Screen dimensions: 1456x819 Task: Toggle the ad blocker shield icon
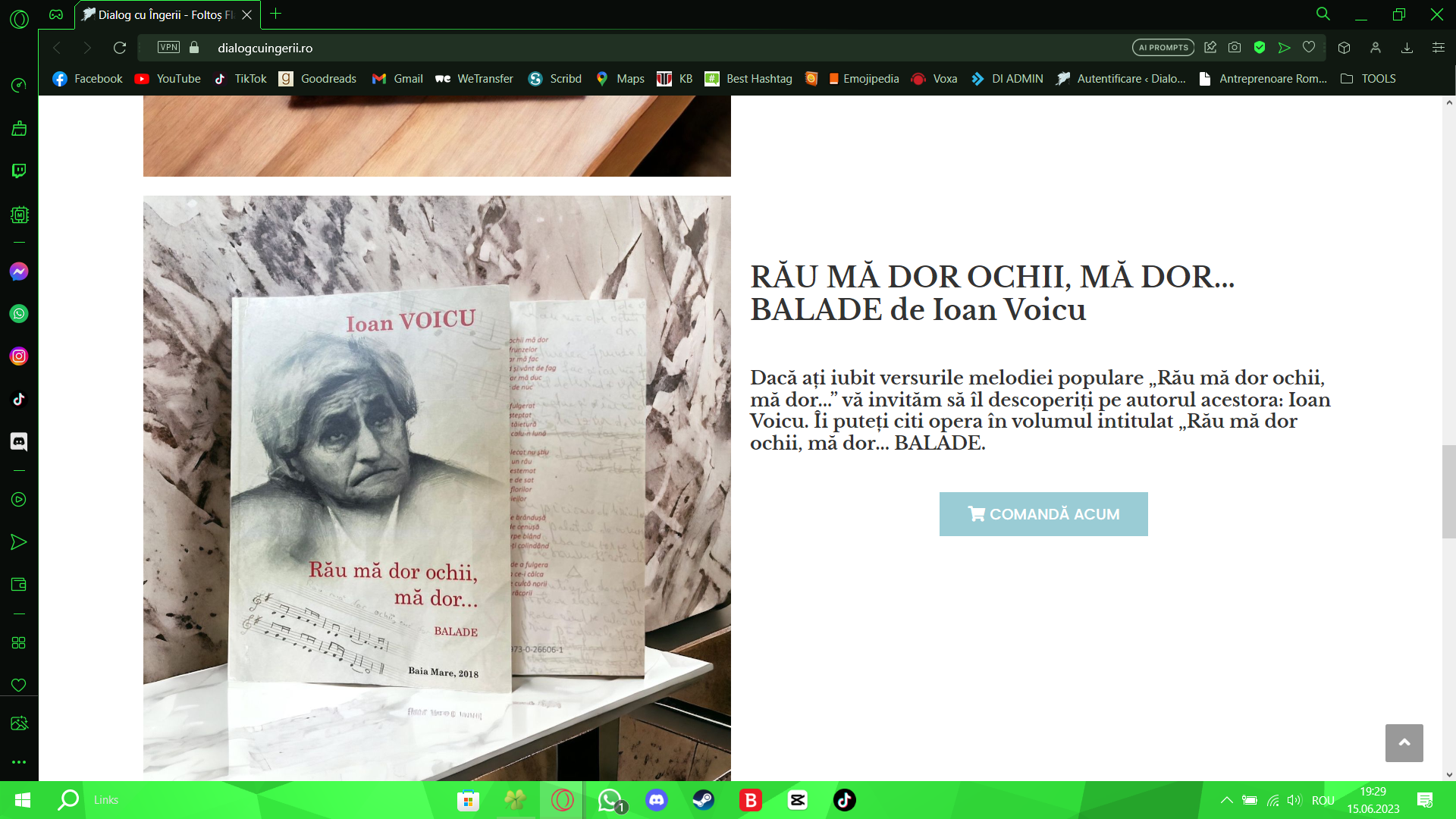(x=1260, y=48)
